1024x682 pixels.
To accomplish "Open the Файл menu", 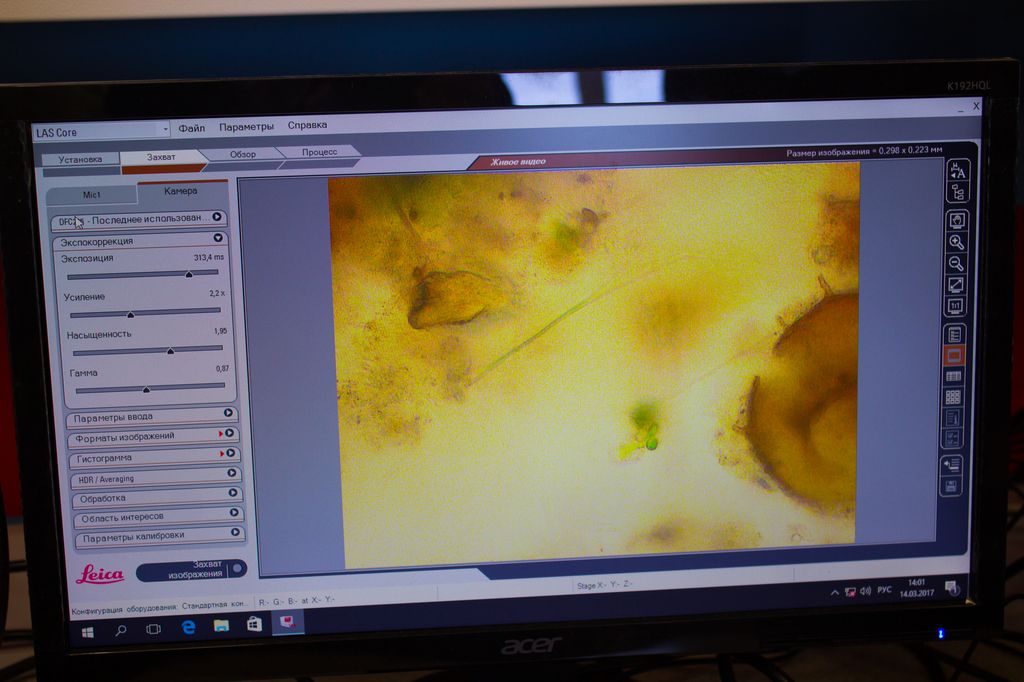I will click(192, 127).
